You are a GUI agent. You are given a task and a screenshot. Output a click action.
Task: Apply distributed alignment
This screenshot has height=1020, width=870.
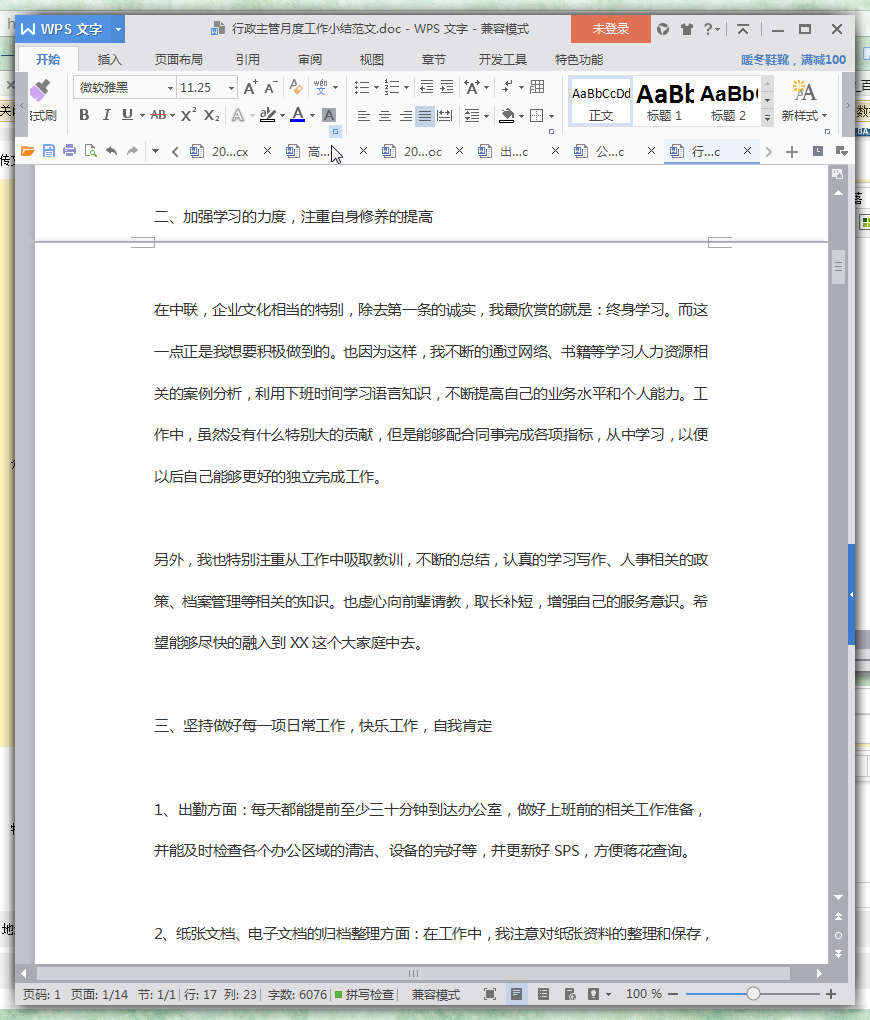445,116
